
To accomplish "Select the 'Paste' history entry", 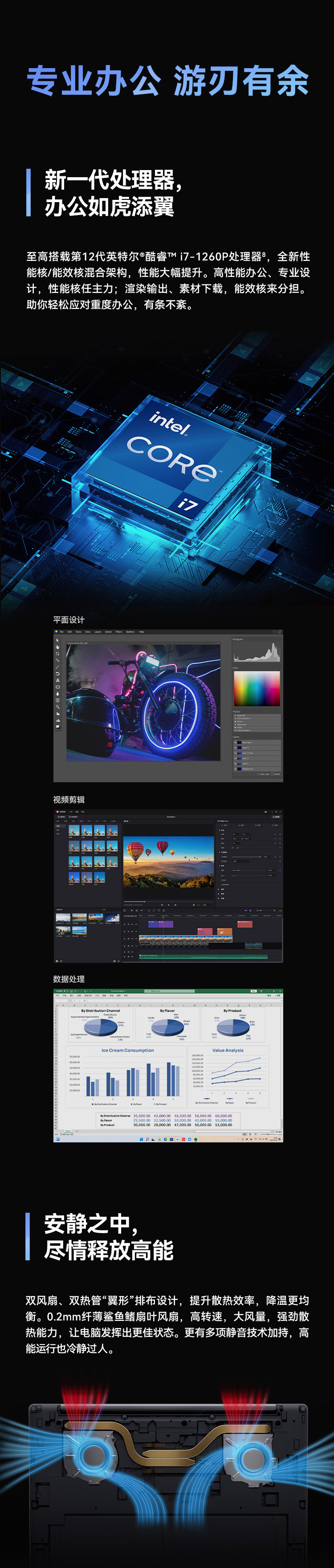I will click(x=257, y=728).
